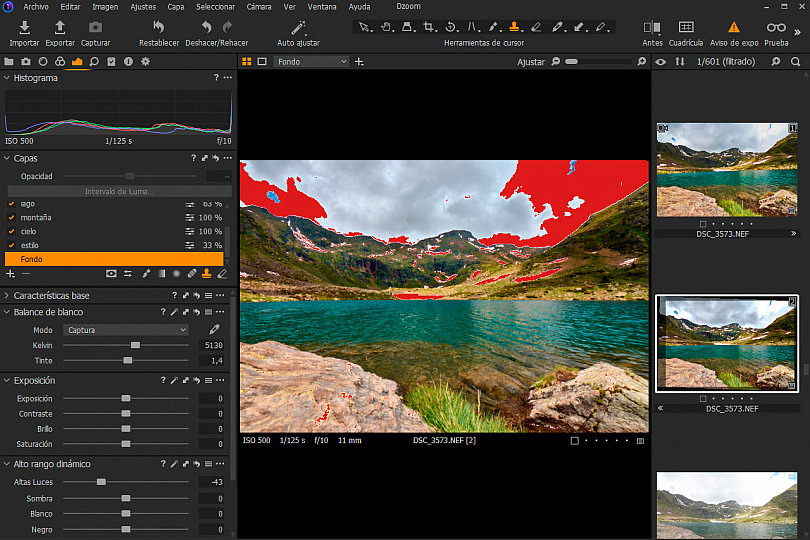The image size is (810, 540).
Task: Uncheck the lago layer checkbox
Action: 11,204
